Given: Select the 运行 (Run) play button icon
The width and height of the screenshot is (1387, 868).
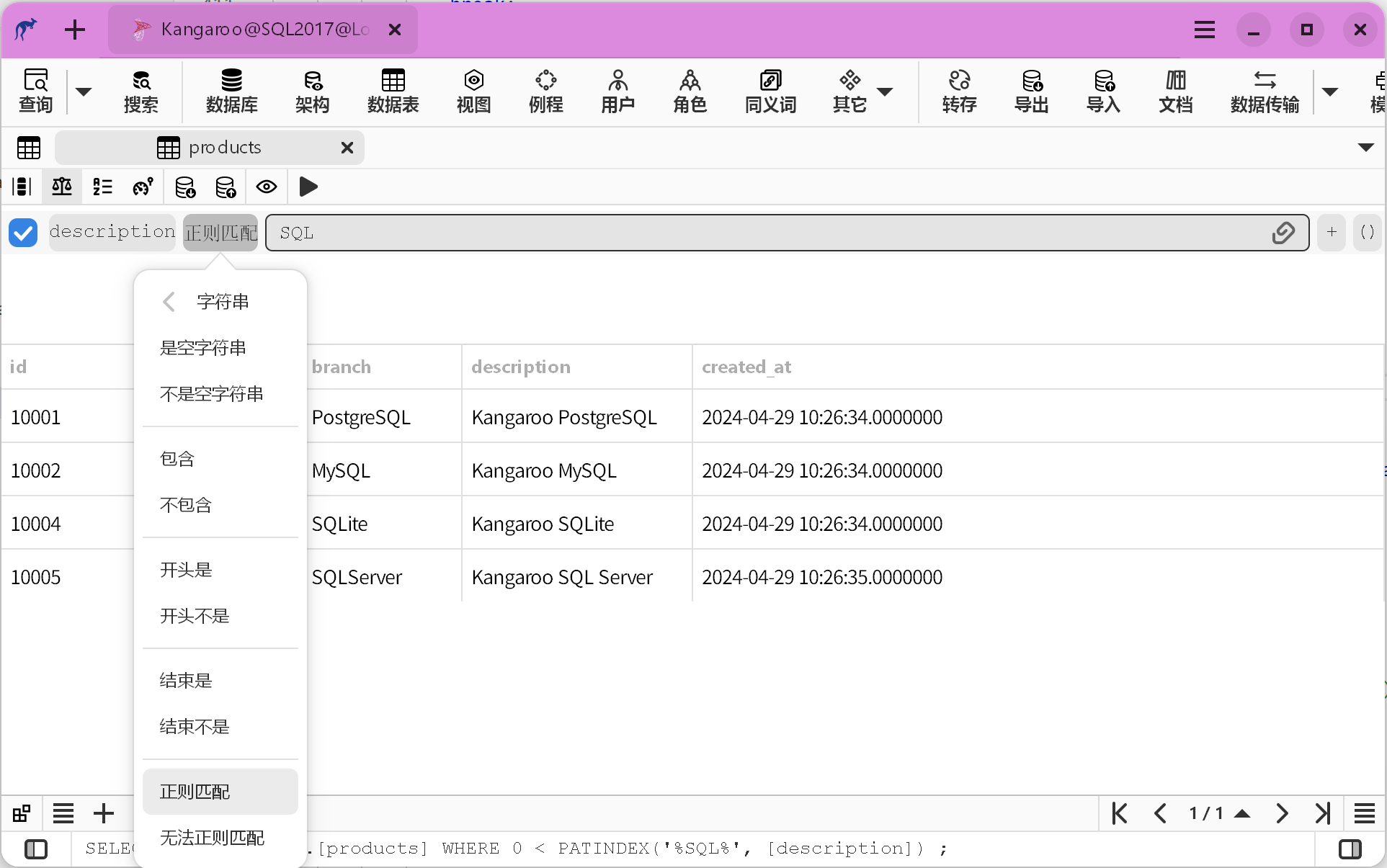Looking at the screenshot, I should click(307, 187).
